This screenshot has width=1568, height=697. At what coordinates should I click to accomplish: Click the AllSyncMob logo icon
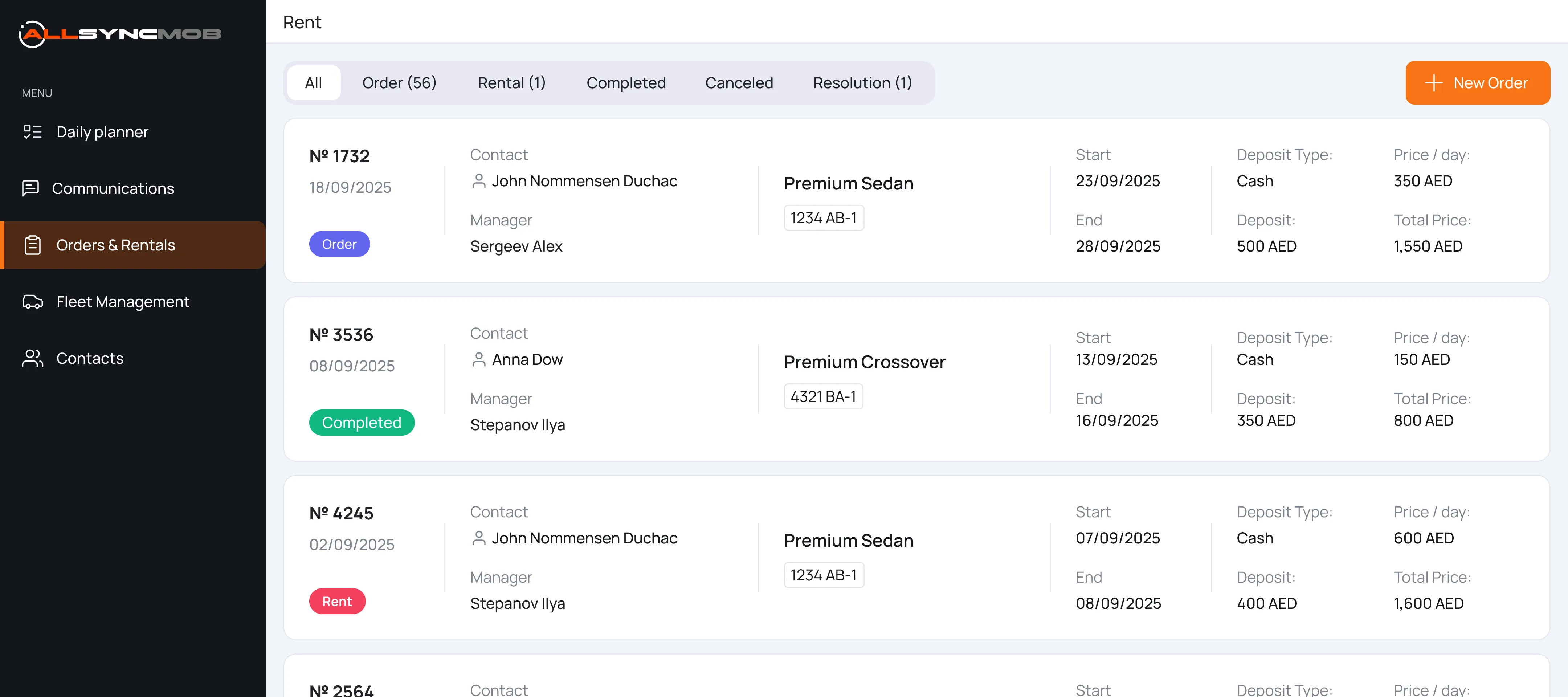tap(32, 34)
